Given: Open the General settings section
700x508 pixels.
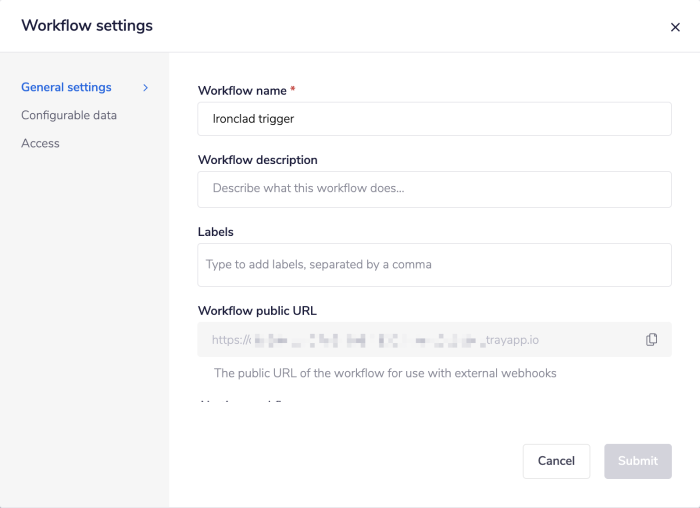Looking at the screenshot, I should (66, 88).
